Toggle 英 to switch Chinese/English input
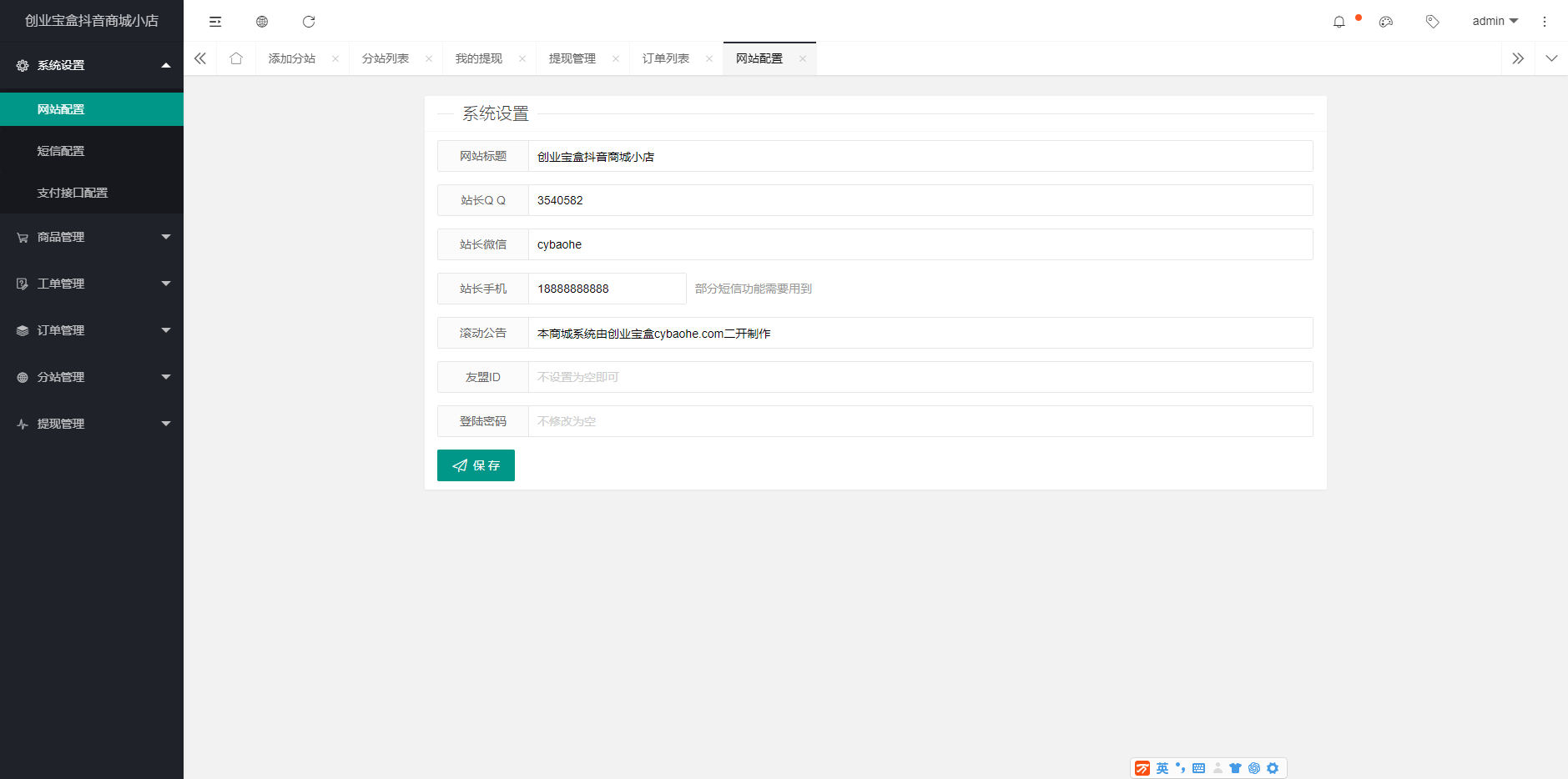 coord(1162,767)
